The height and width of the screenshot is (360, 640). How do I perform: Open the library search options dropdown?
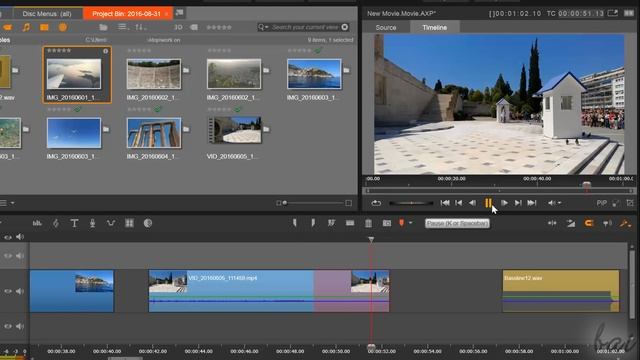263,27
